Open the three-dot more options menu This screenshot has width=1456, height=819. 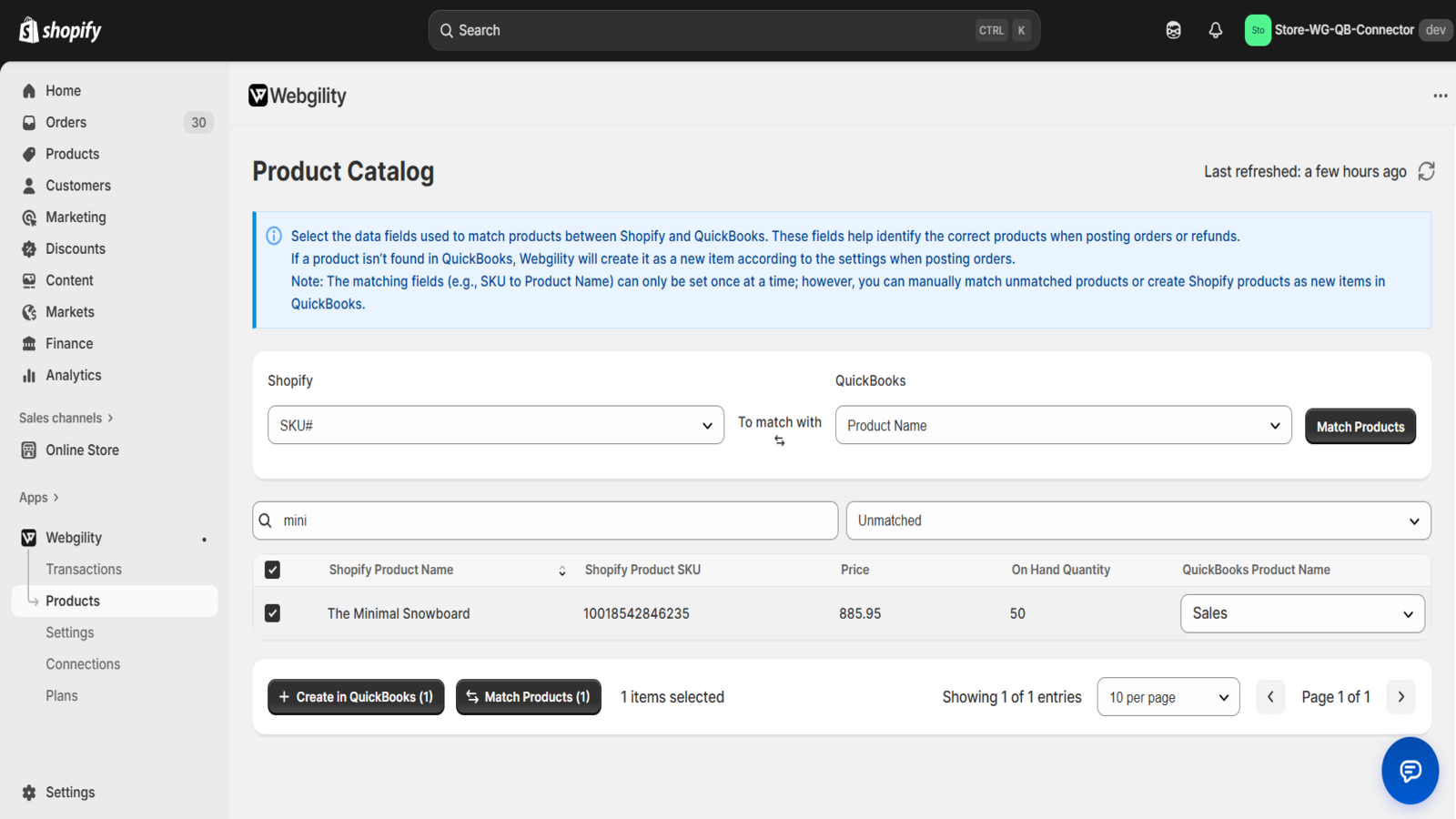[1440, 96]
